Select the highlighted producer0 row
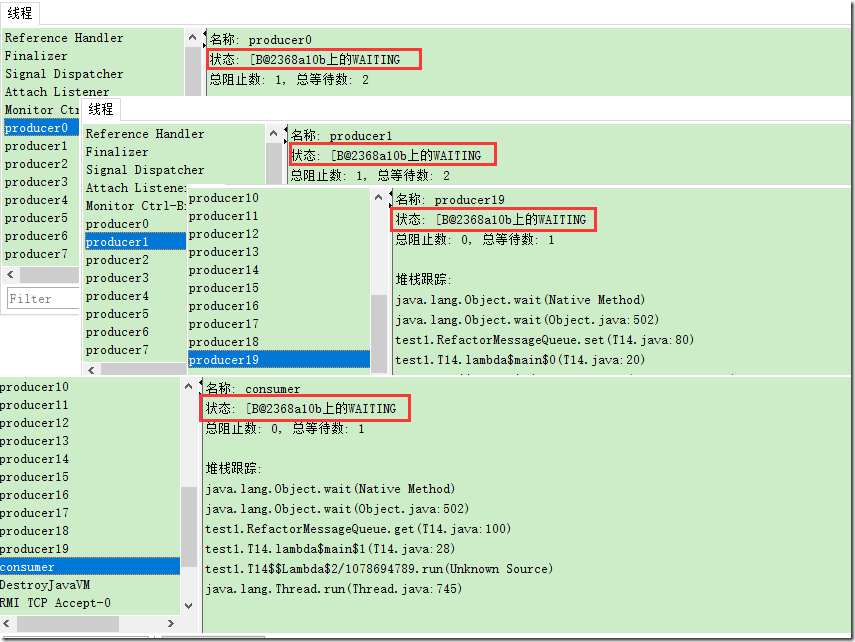855x642 pixels. [41, 128]
